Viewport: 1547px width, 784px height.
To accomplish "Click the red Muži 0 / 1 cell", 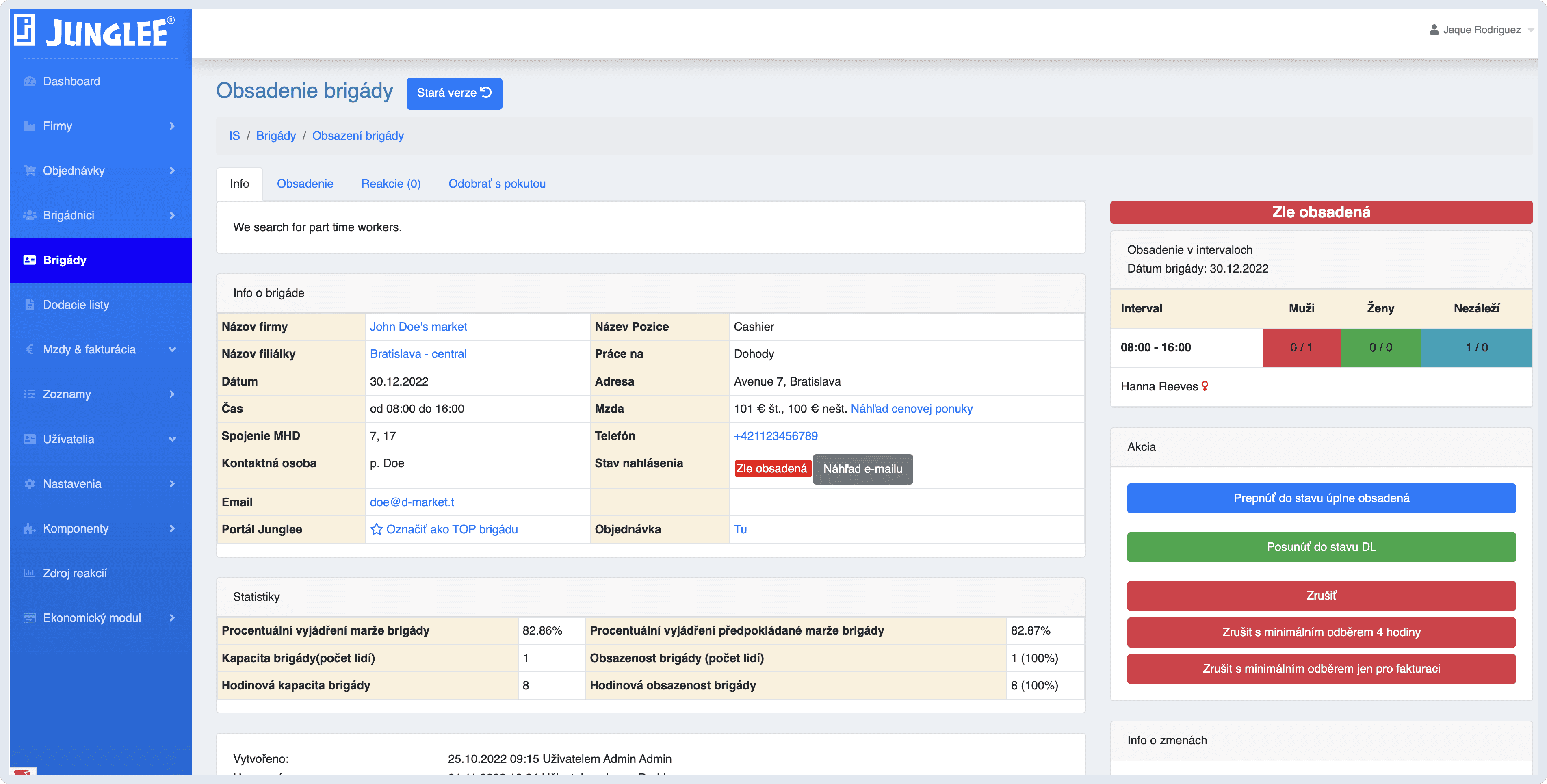I will (1301, 348).
